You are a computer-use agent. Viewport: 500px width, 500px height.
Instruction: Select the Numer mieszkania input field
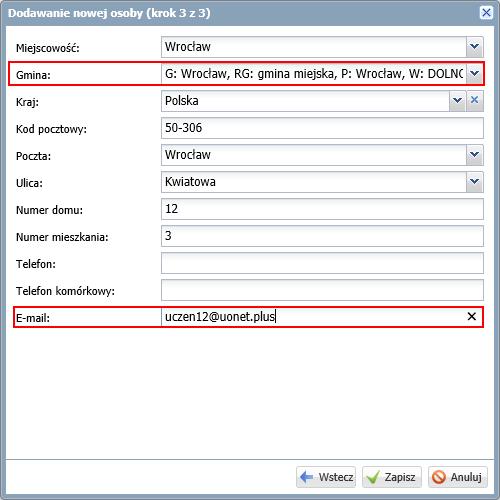[322, 236]
